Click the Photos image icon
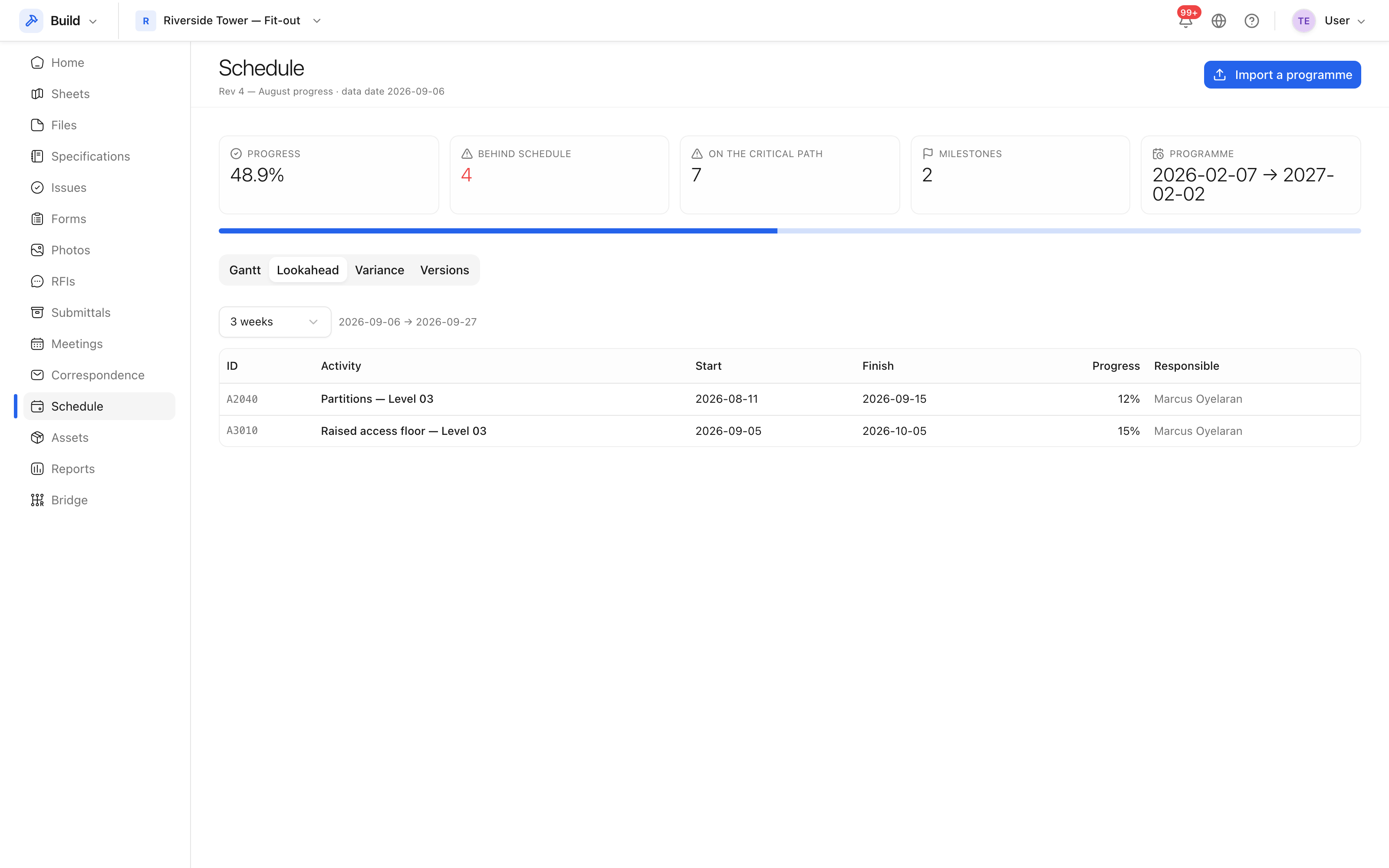The image size is (1389, 868). 37,250
